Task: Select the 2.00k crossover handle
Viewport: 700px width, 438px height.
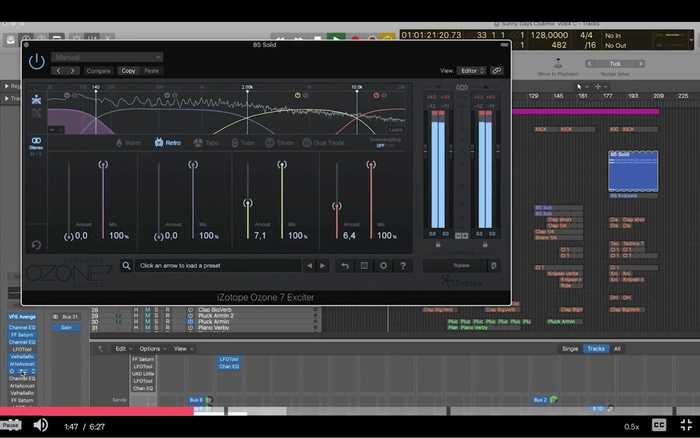Action: 247,91
